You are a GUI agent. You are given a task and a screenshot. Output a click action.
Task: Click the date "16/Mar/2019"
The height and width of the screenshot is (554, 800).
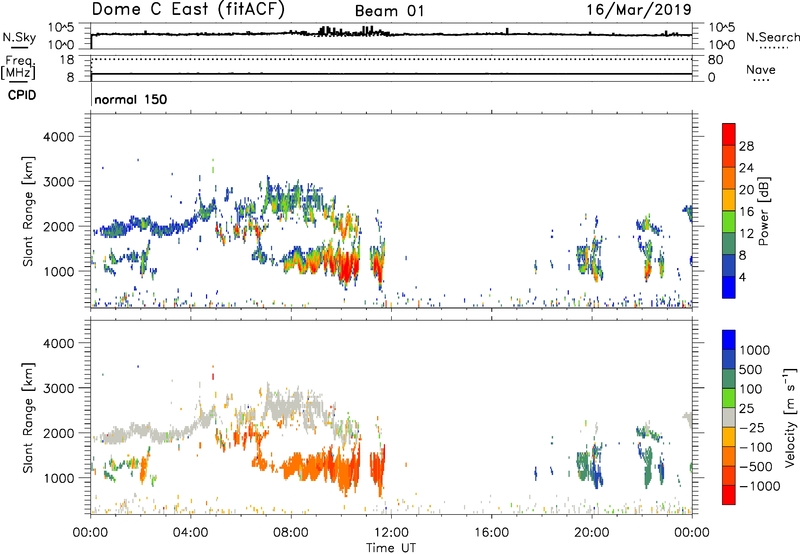pyautogui.click(x=639, y=9)
